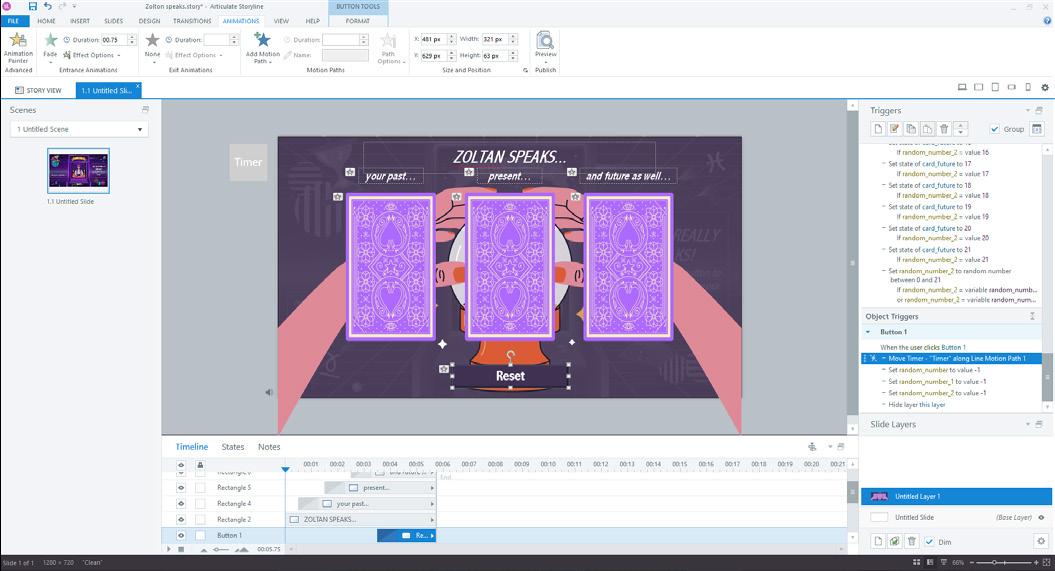The width and height of the screenshot is (1055, 571).
Task: Lock Button 1 in the timeline
Action: (x=200, y=536)
